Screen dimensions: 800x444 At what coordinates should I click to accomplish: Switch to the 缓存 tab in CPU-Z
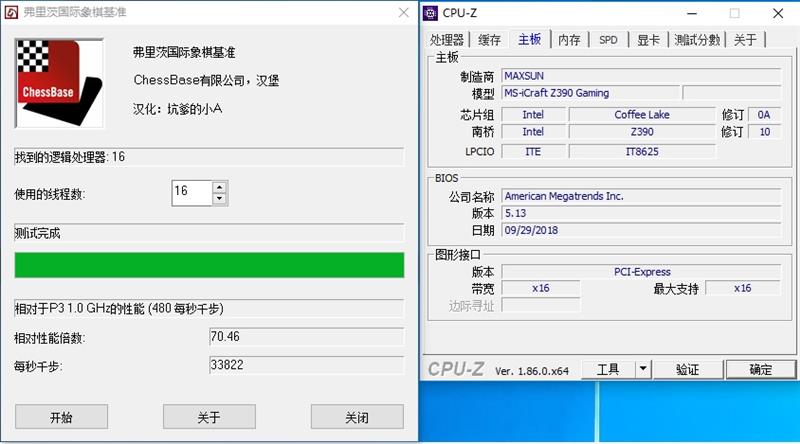(489, 40)
